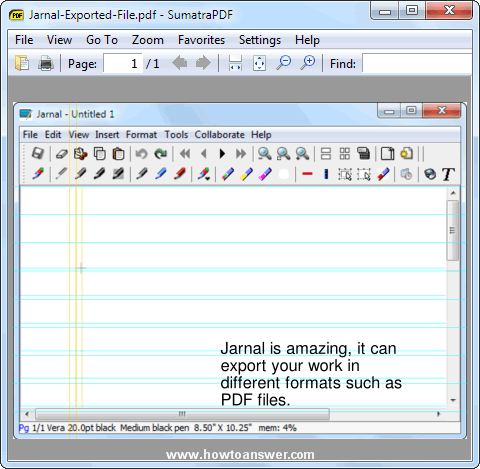
Task: Click the Page number input field
Action: [123, 63]
